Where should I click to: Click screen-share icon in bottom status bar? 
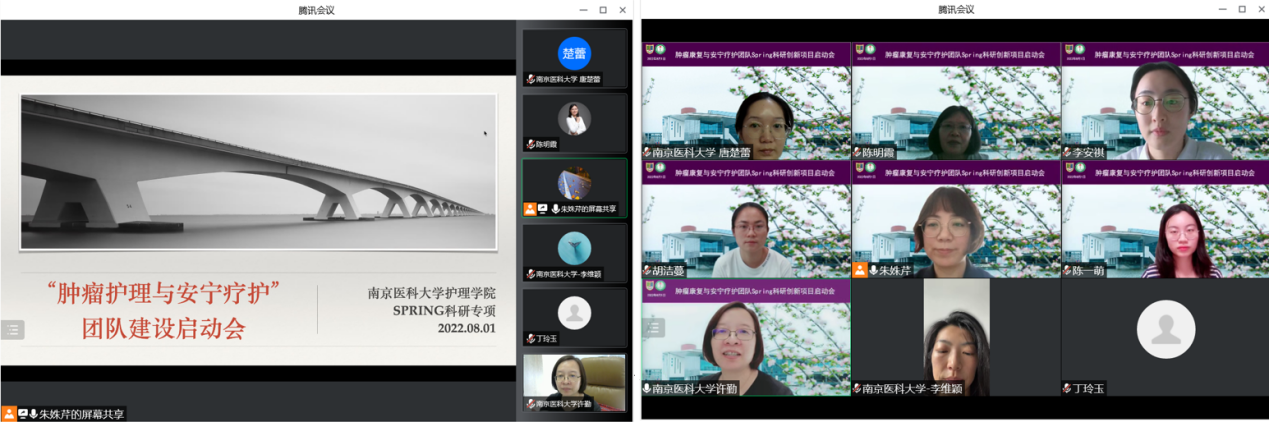pyautogui.click(x=22, y=413)
